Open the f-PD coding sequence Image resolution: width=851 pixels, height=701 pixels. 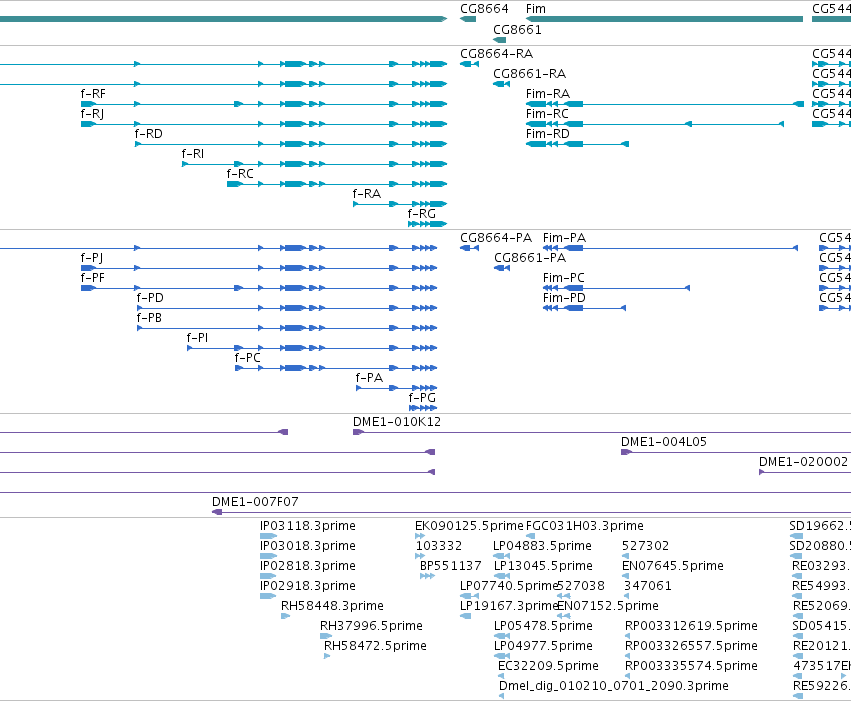[287, 308]
